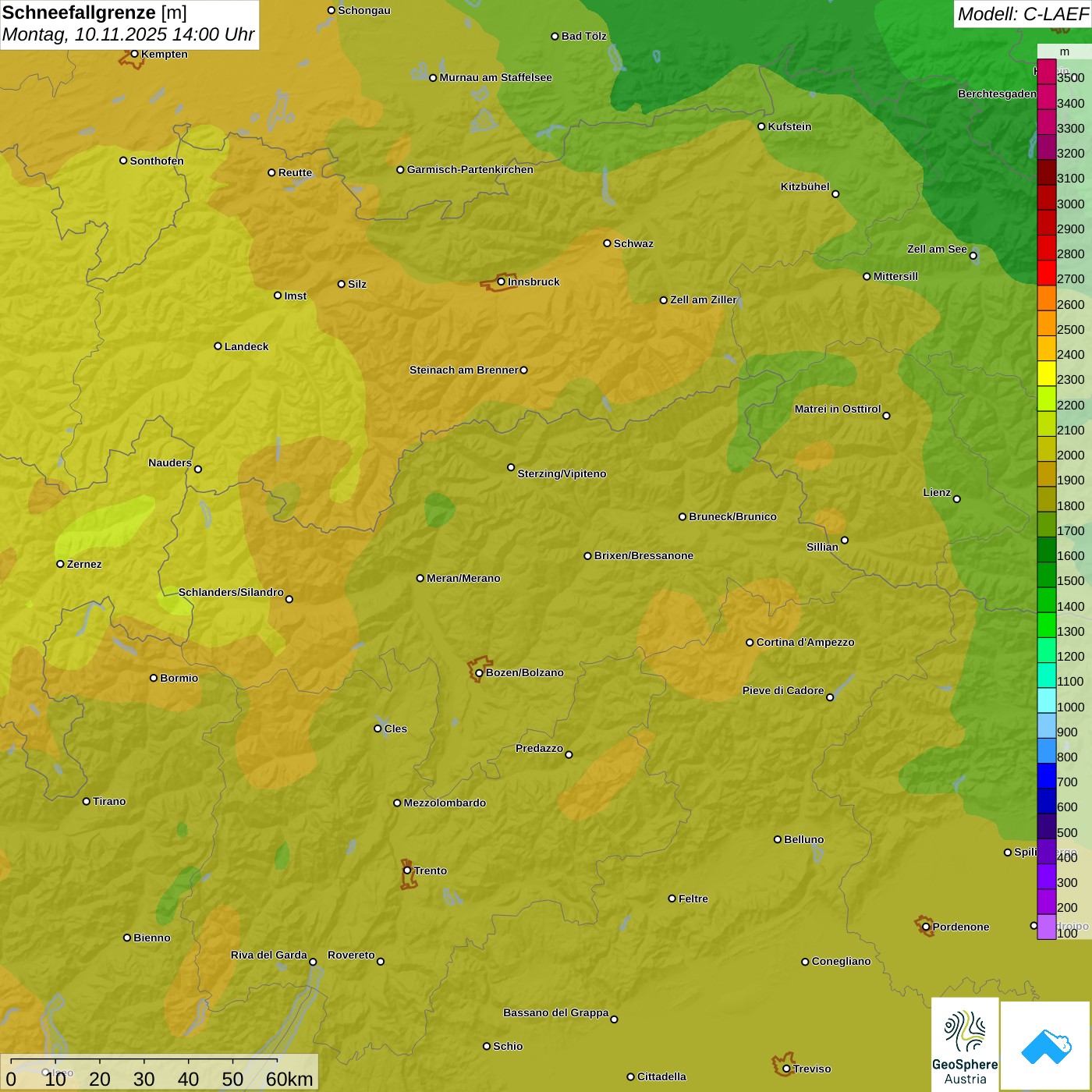Click the legend value '3000'
The width and height of the screenshot is (1092, 1092).
pos(1071,204)
